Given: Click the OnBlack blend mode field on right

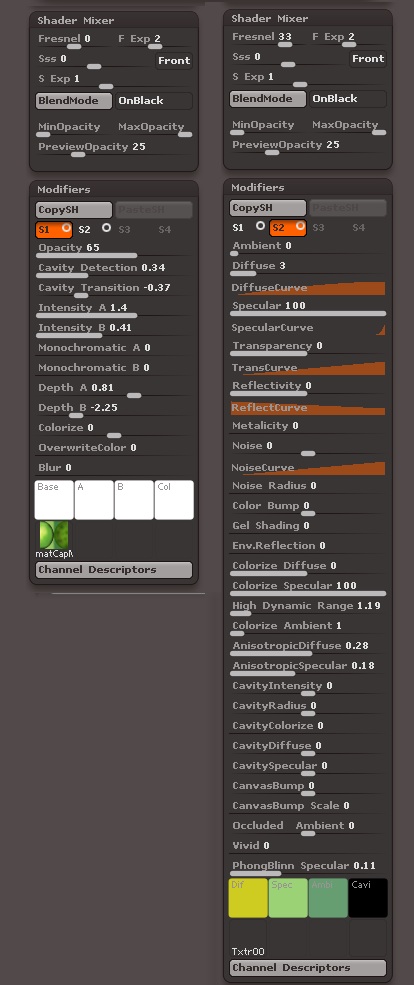Looking at the screenshot, I should pyautogui.click(x=347, y=99).
